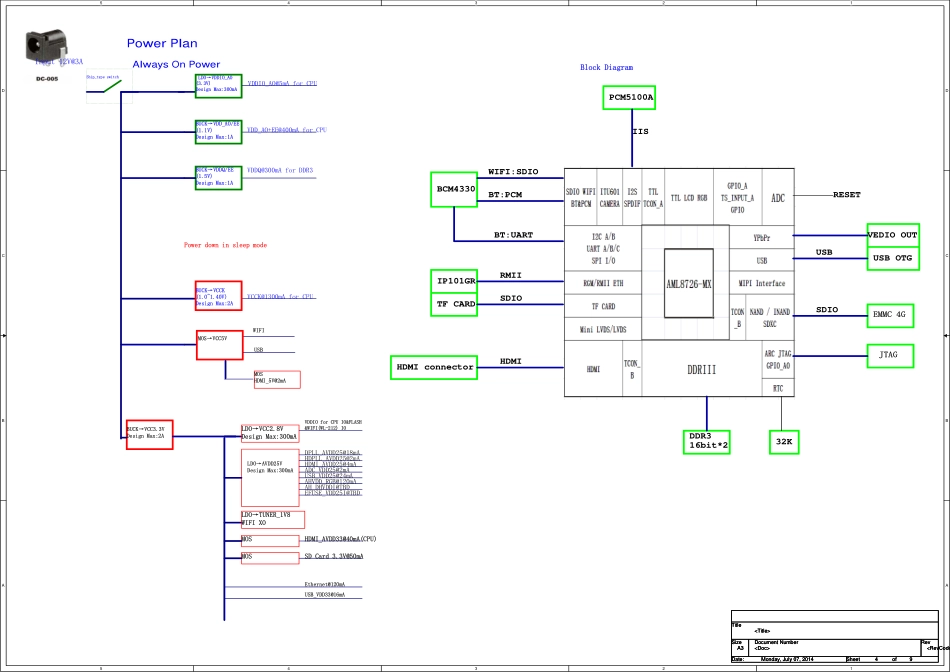
Task: Click the BUCK VCC3.3V red box
Action: [150, 434]
